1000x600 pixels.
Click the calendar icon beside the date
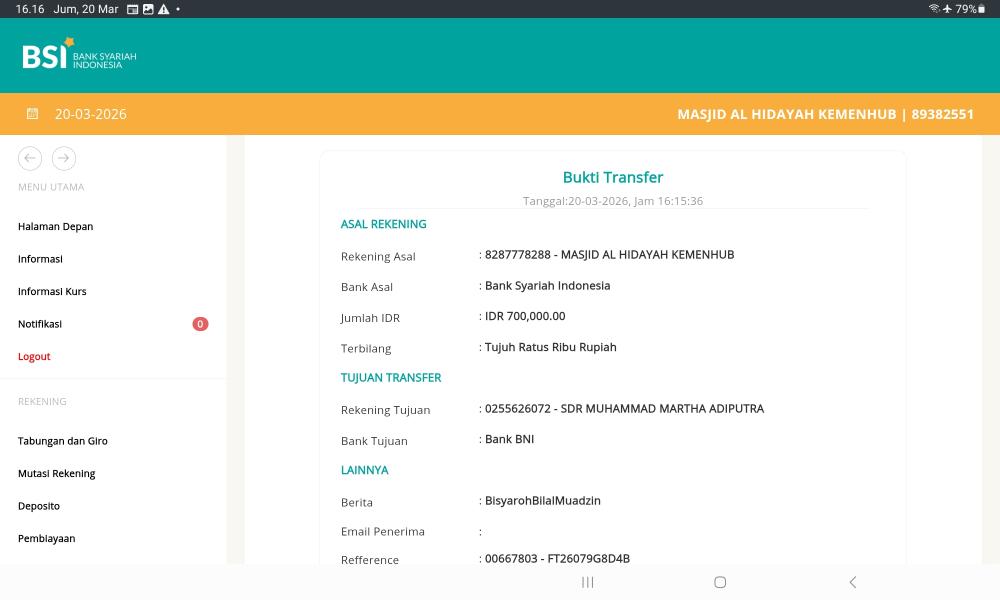pos(32,114)
